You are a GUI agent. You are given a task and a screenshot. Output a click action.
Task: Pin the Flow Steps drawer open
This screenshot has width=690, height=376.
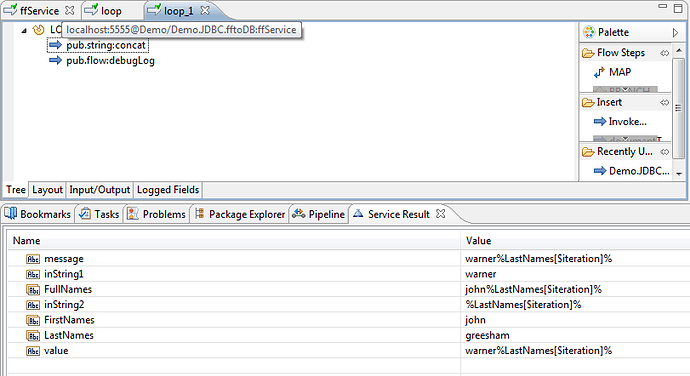pos(664,53)
